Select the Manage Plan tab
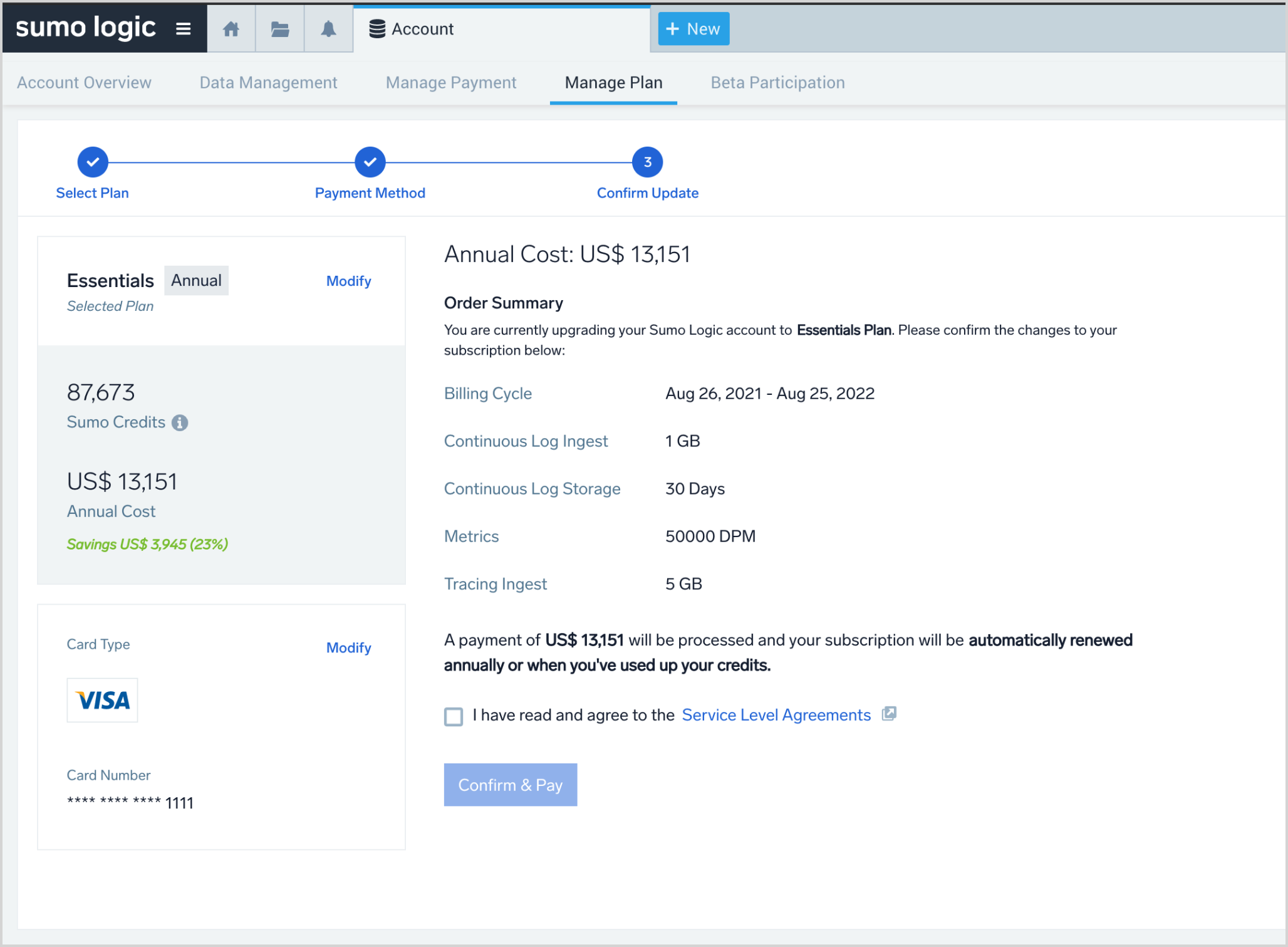 613,83
